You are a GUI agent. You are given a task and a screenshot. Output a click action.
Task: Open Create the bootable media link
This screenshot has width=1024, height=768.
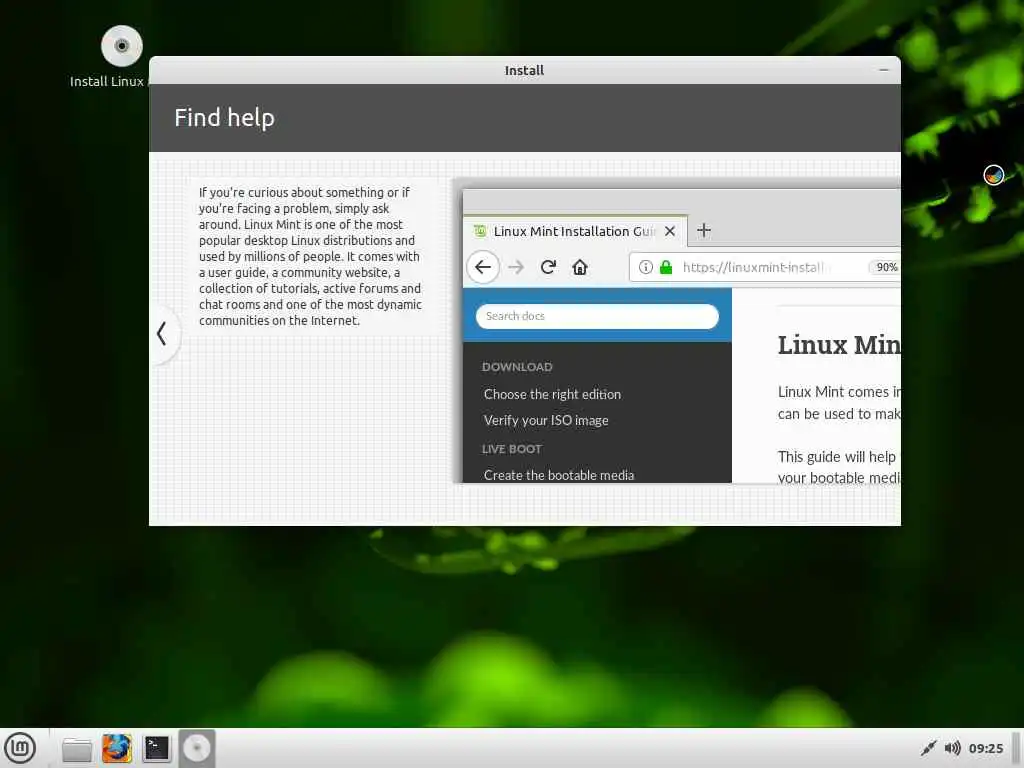(x=559, y=475)
